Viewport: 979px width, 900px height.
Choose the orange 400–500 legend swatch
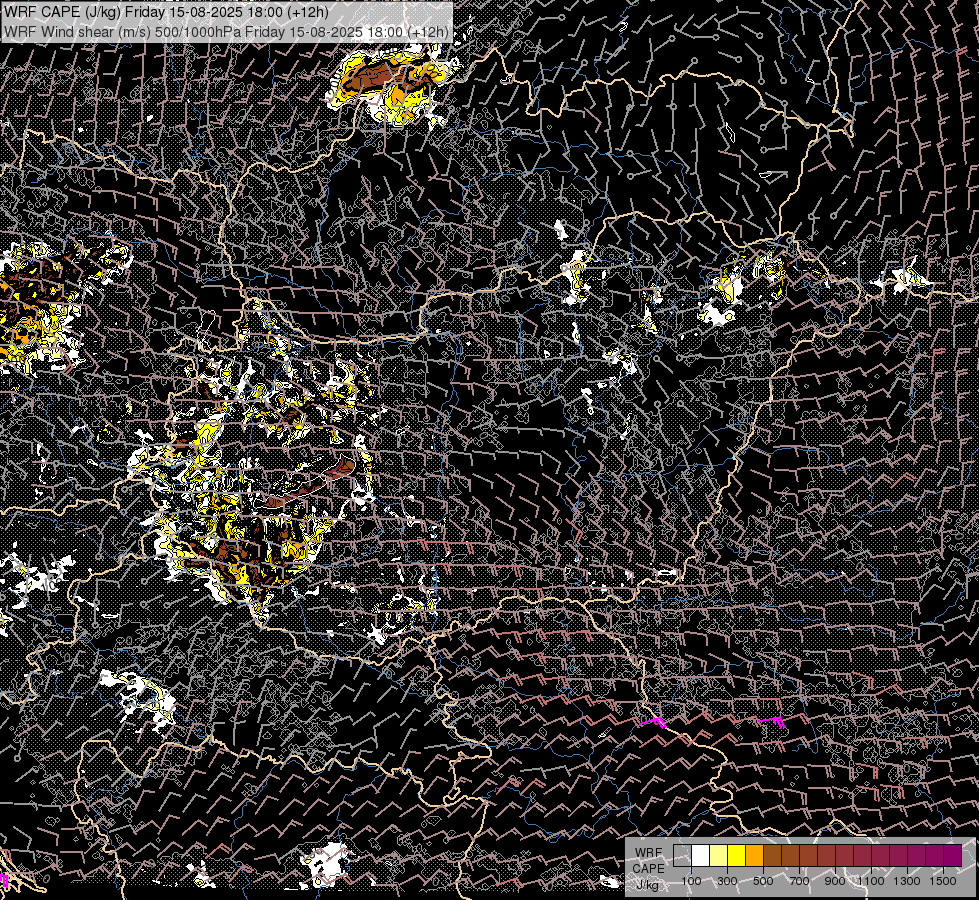coord(754,855)
